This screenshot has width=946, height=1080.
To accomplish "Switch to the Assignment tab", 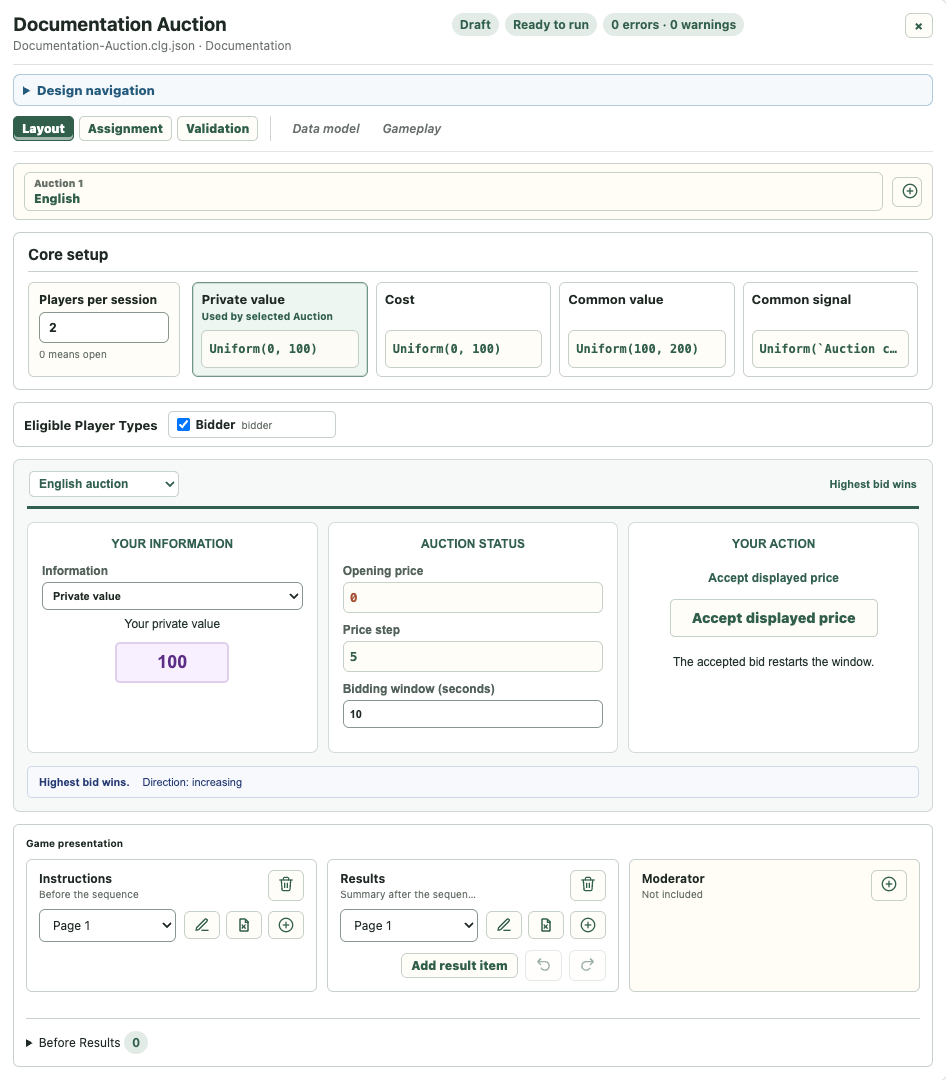I will 125,129.
